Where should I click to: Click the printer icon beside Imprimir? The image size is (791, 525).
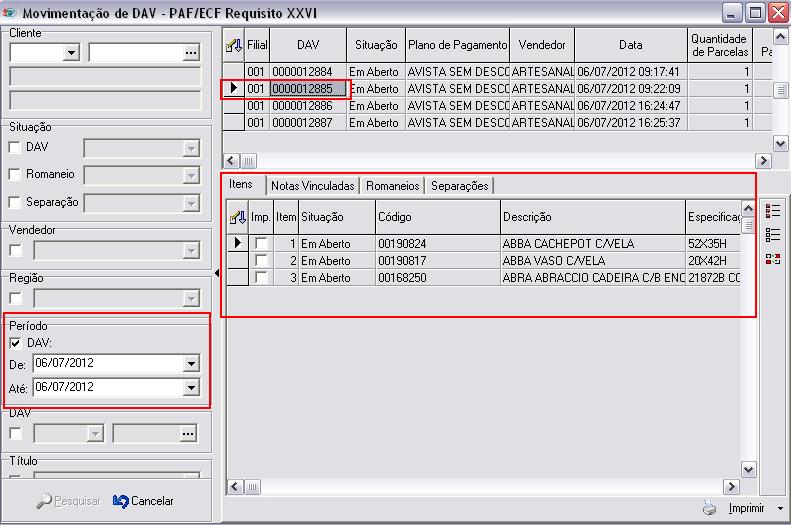click(710, 508)
